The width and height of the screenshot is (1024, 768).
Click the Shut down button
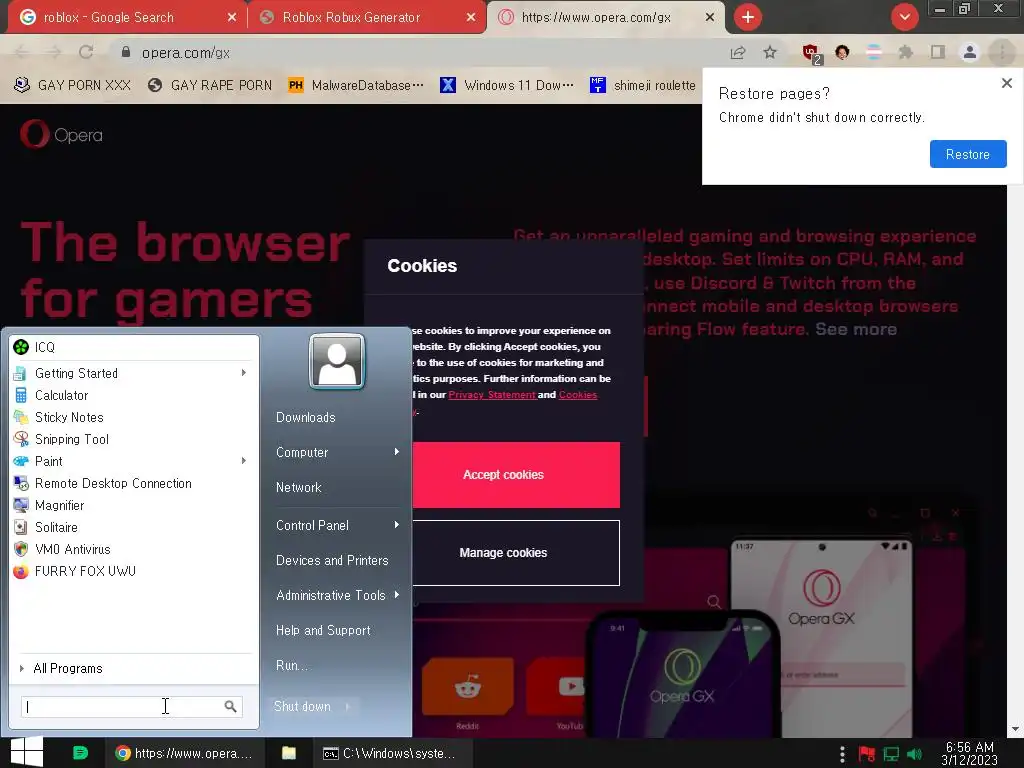(302, 707)
